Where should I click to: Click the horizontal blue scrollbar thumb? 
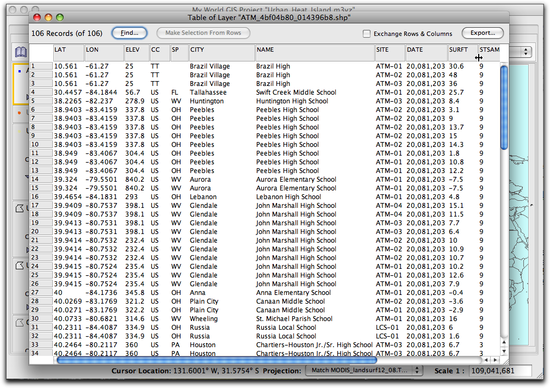[216, 360]
